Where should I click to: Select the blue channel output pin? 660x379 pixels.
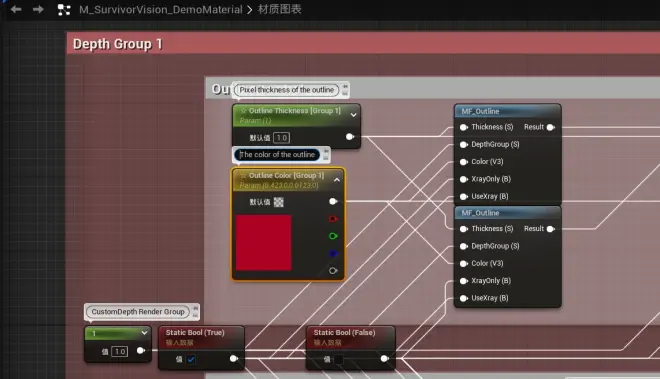pyautogui.click(x=333, y=254)
